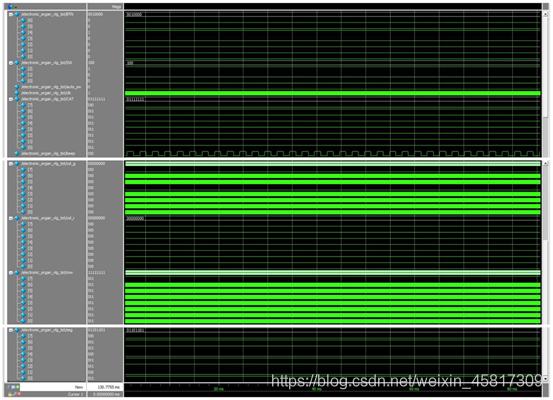Click the green add cursor icon near Now

coord(18,387)
